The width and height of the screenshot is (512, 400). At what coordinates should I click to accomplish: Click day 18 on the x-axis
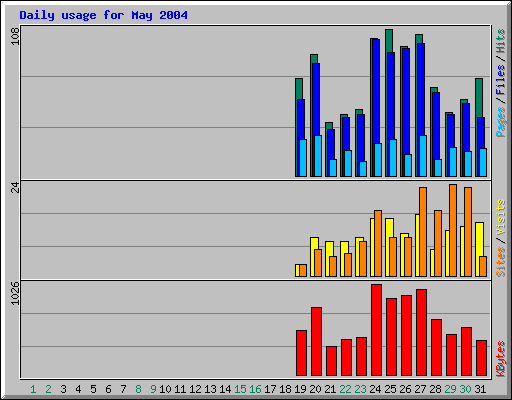click(285, 389)
